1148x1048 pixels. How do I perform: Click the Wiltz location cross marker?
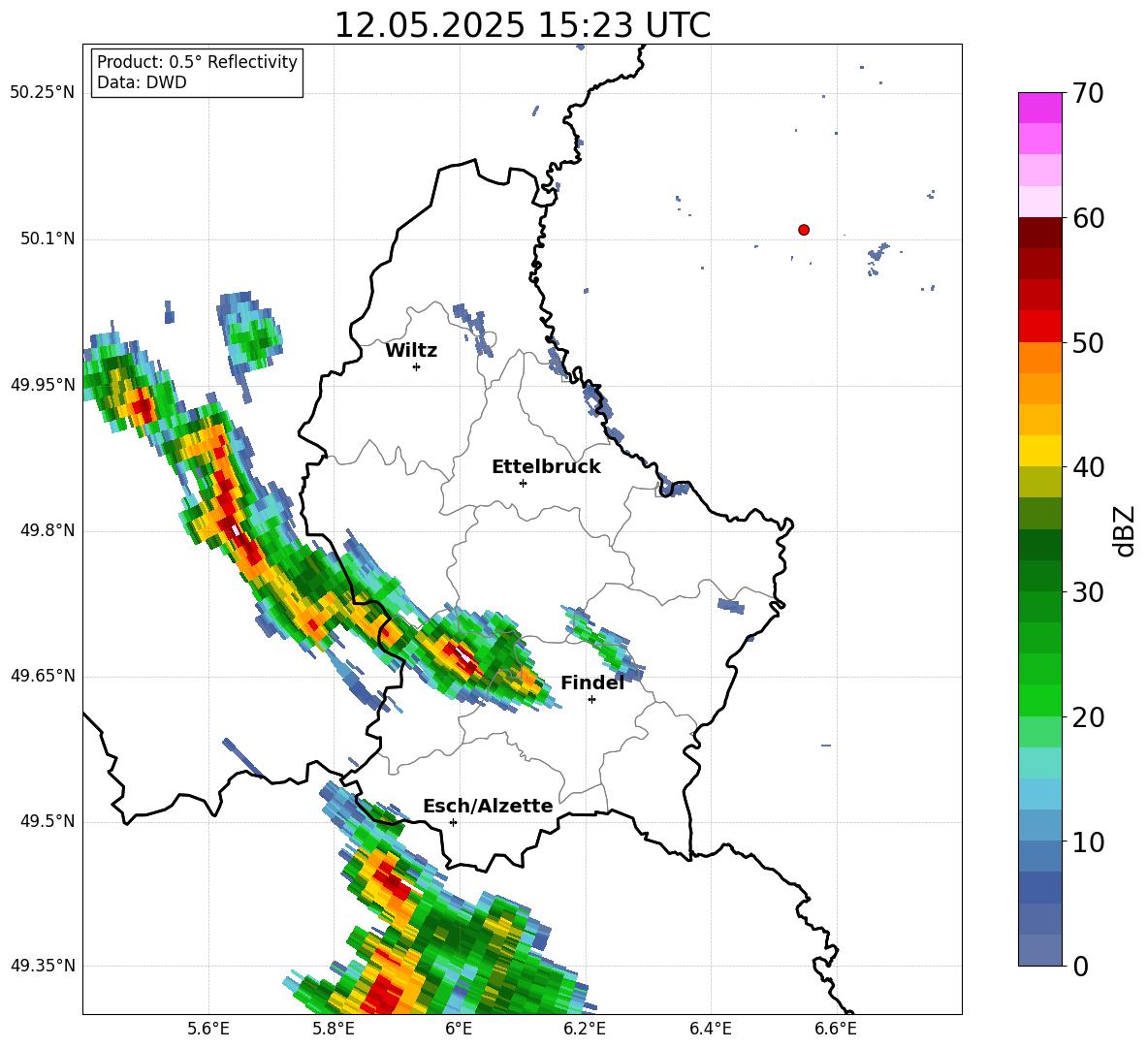pyautogui.click(x=416, y=366)
